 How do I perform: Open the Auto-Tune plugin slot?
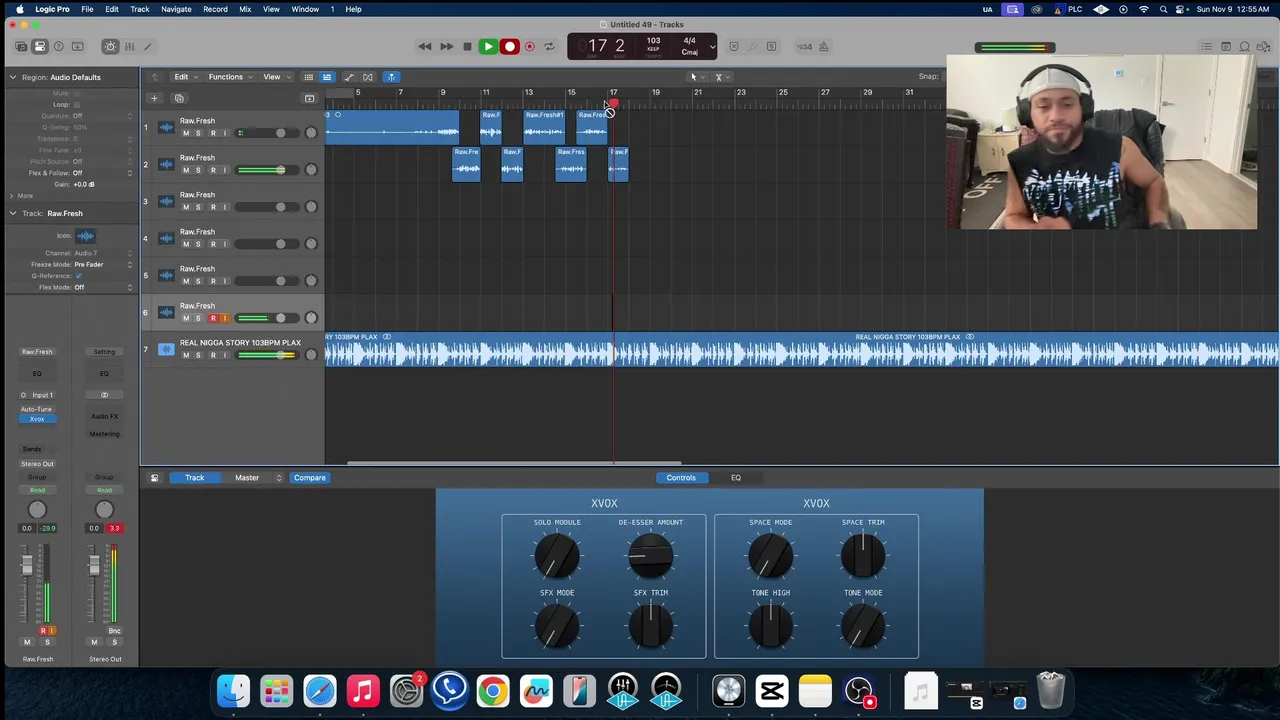(x=37, y=409)
